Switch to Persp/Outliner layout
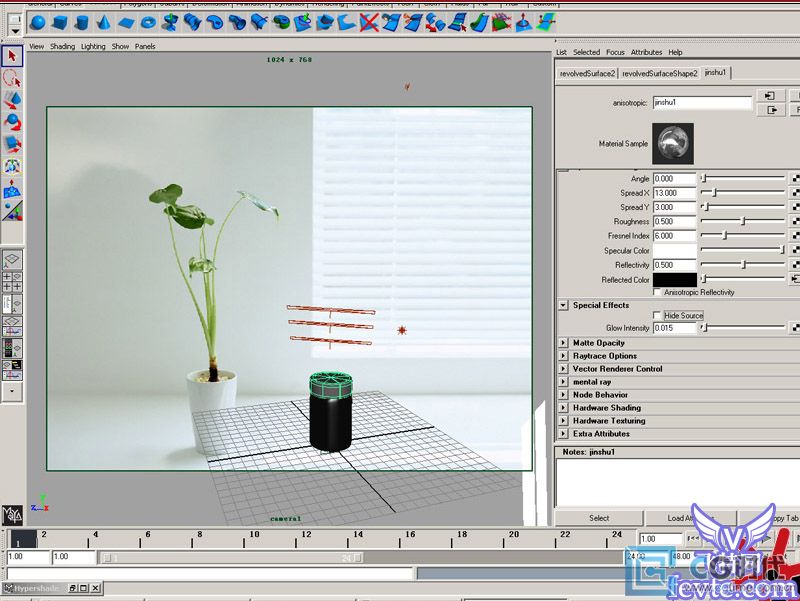This screenshot has height=601, width=800. [12, 304]
